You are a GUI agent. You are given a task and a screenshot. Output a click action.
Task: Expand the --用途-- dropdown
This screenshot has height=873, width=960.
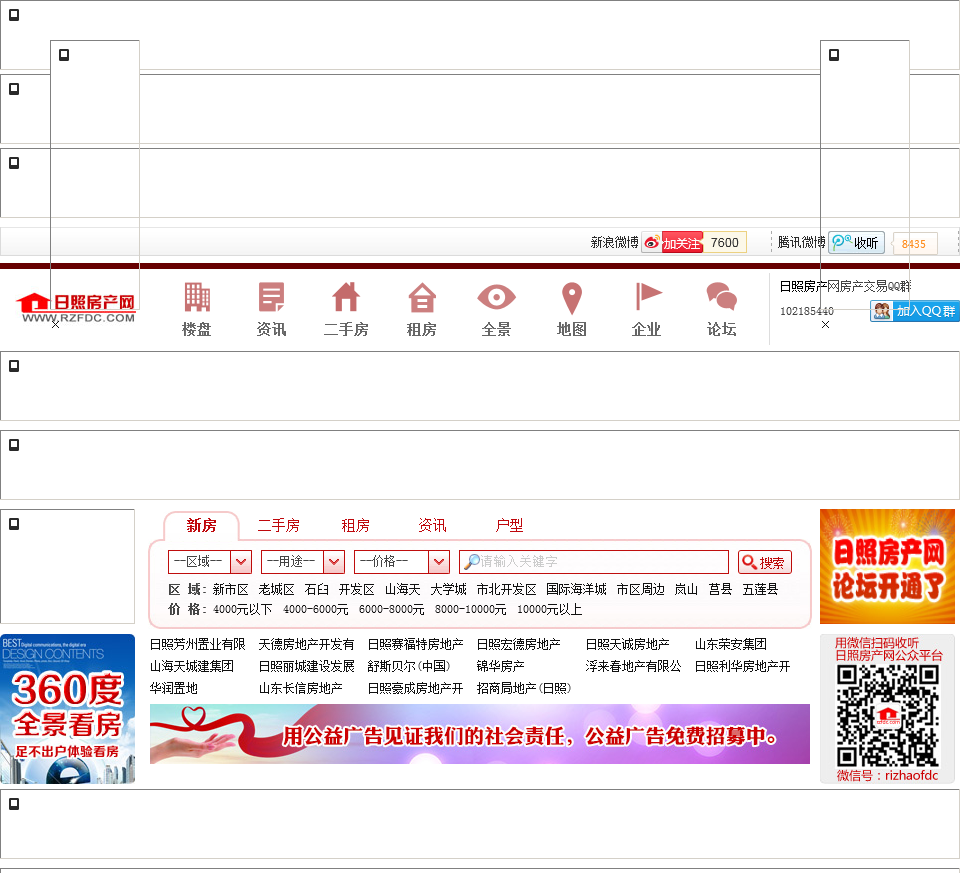303,562
